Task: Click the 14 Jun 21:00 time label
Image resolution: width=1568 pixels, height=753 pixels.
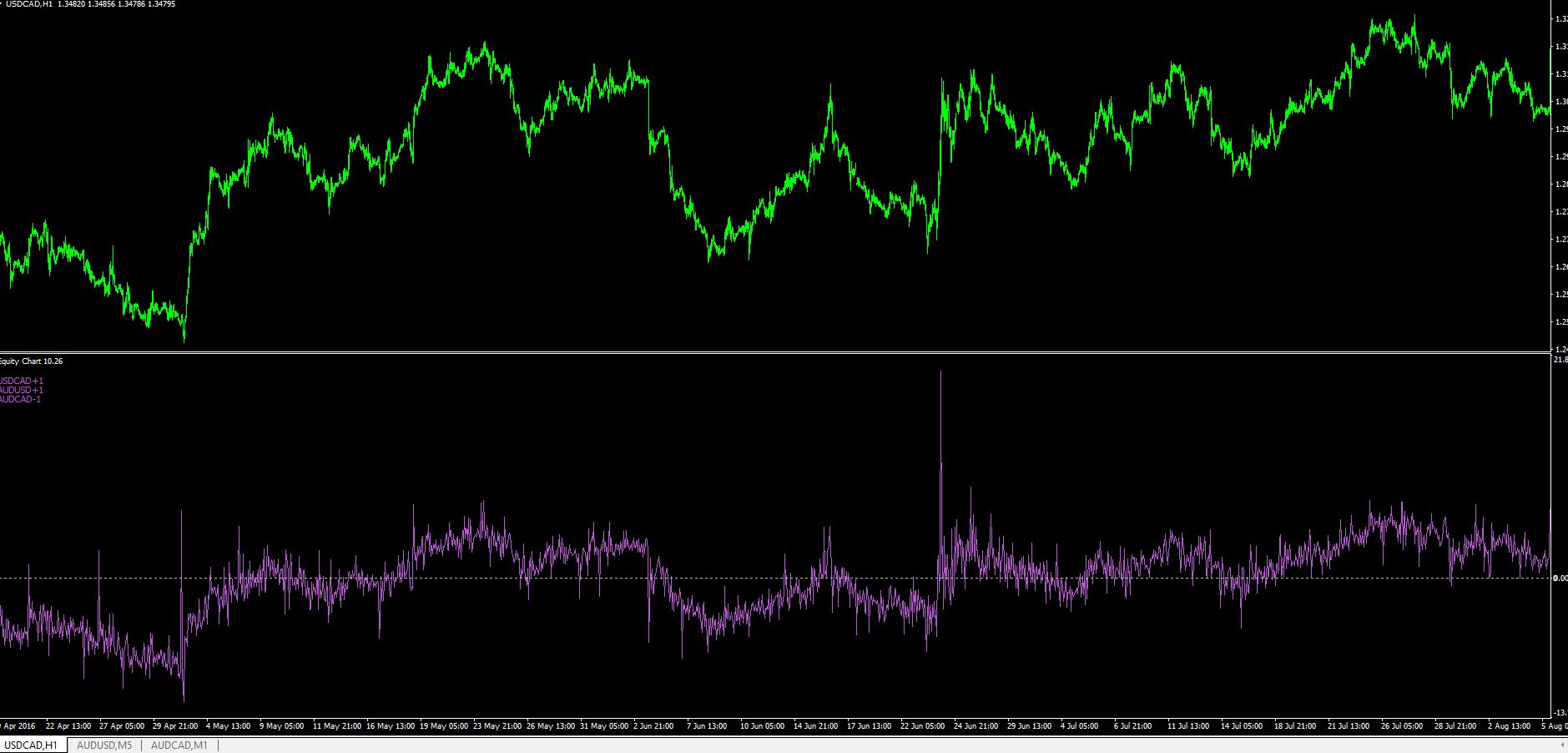Action: [x=816, y=725]
